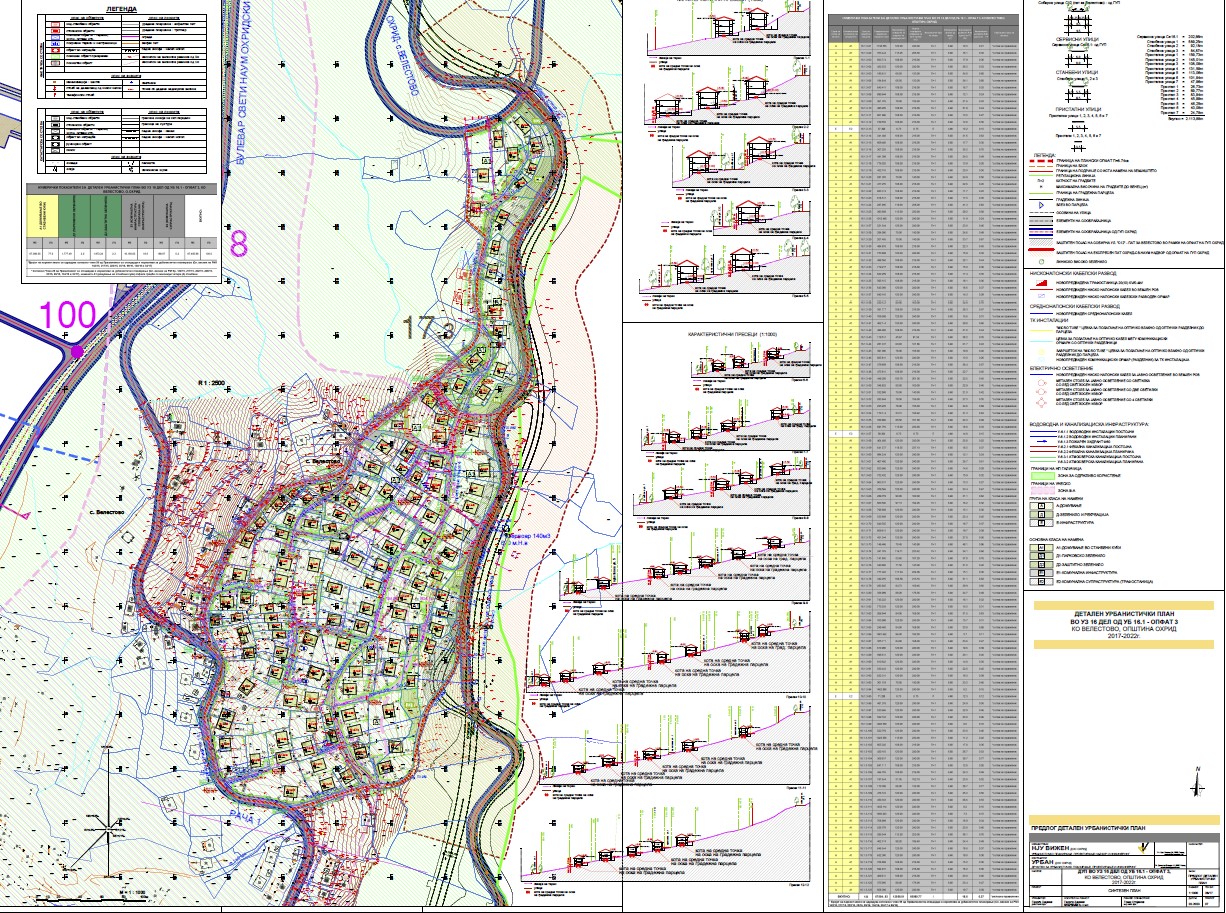Click the cross-section symbol under СЕРВИСНИ УЛИЦИ
1226x913 pixels.
pos(1076,60)
